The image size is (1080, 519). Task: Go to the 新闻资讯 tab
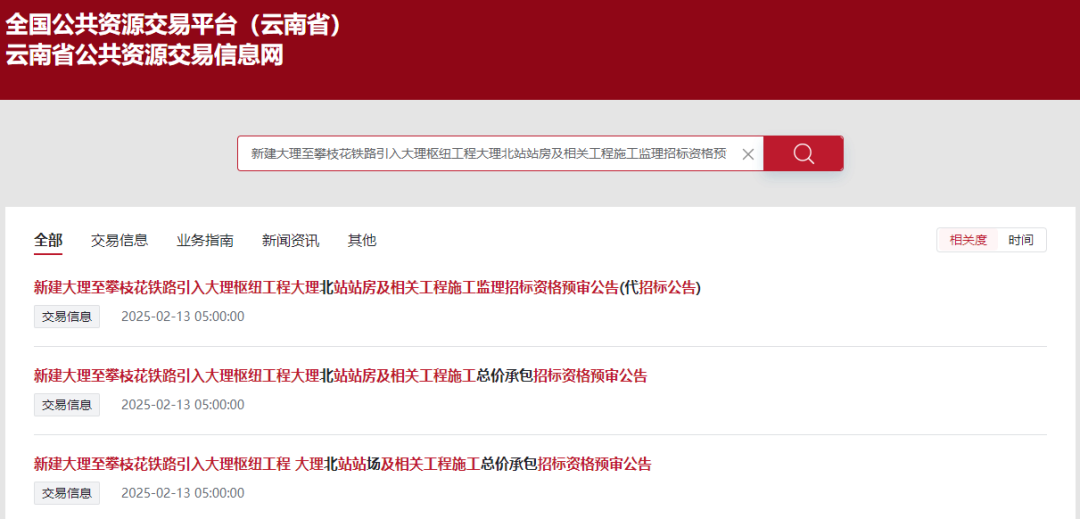coord(290,240)
